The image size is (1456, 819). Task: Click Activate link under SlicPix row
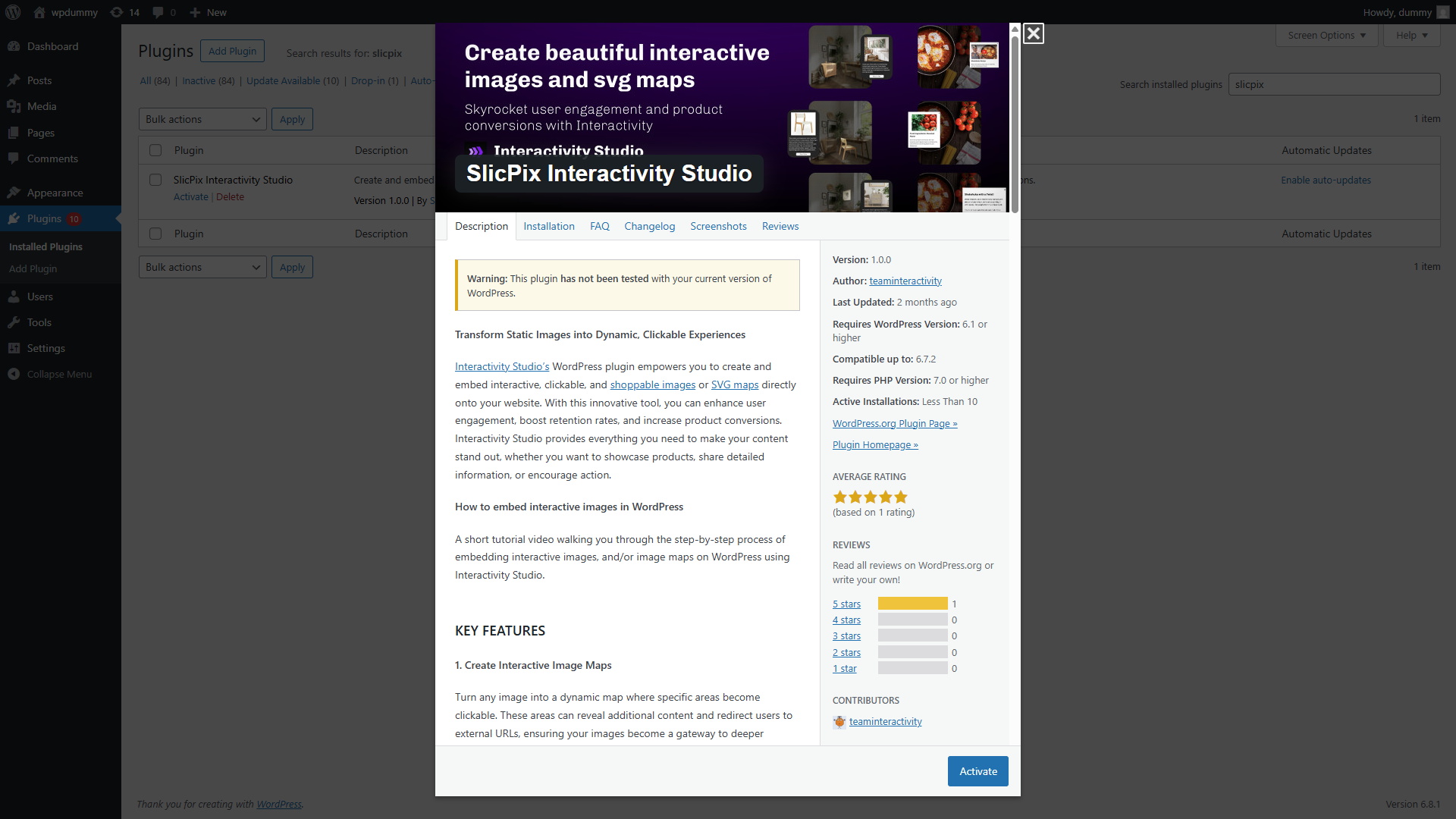(x=190, y=196)
